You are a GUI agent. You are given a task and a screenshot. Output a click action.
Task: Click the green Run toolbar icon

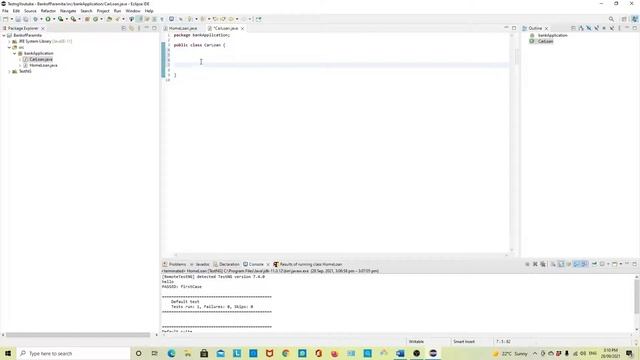pos(48,19)
